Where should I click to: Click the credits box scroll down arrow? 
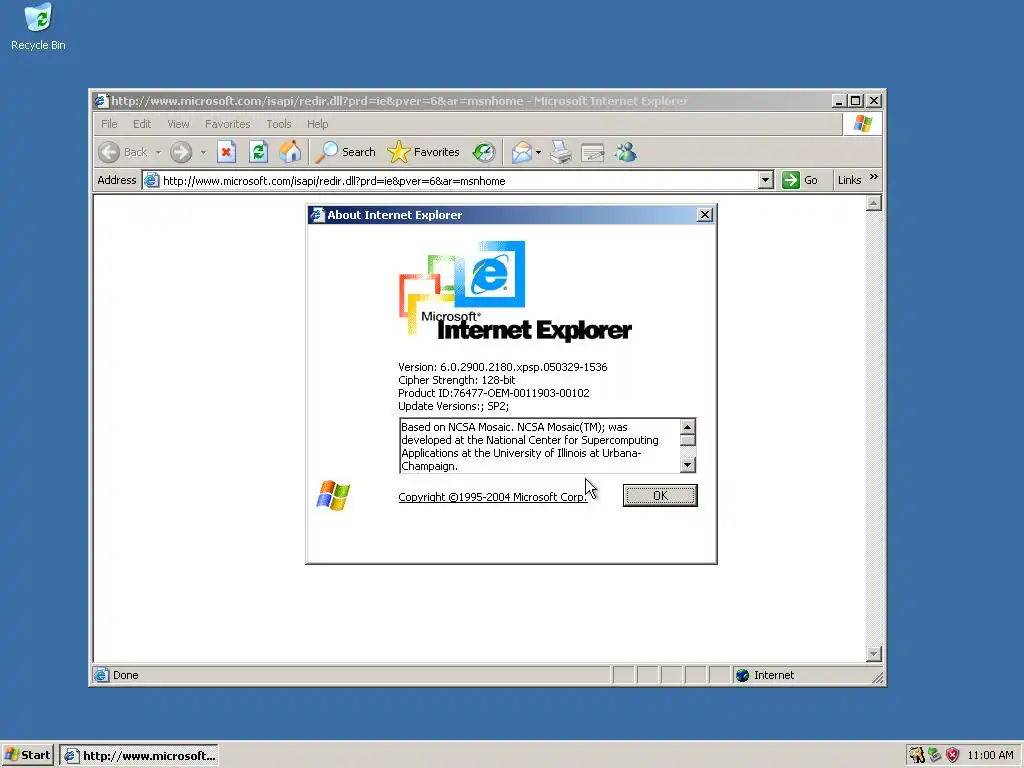click(687, 464)
